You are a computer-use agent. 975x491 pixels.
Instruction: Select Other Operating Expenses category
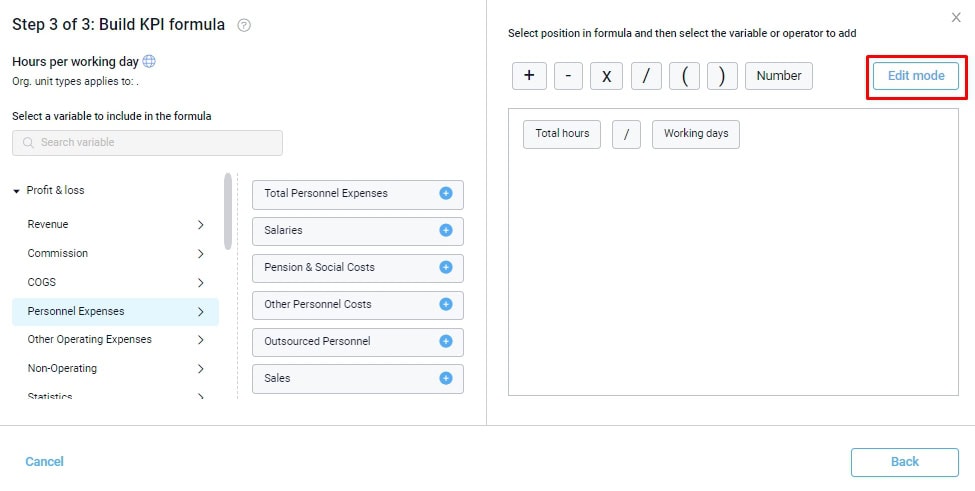coord(90,340)
